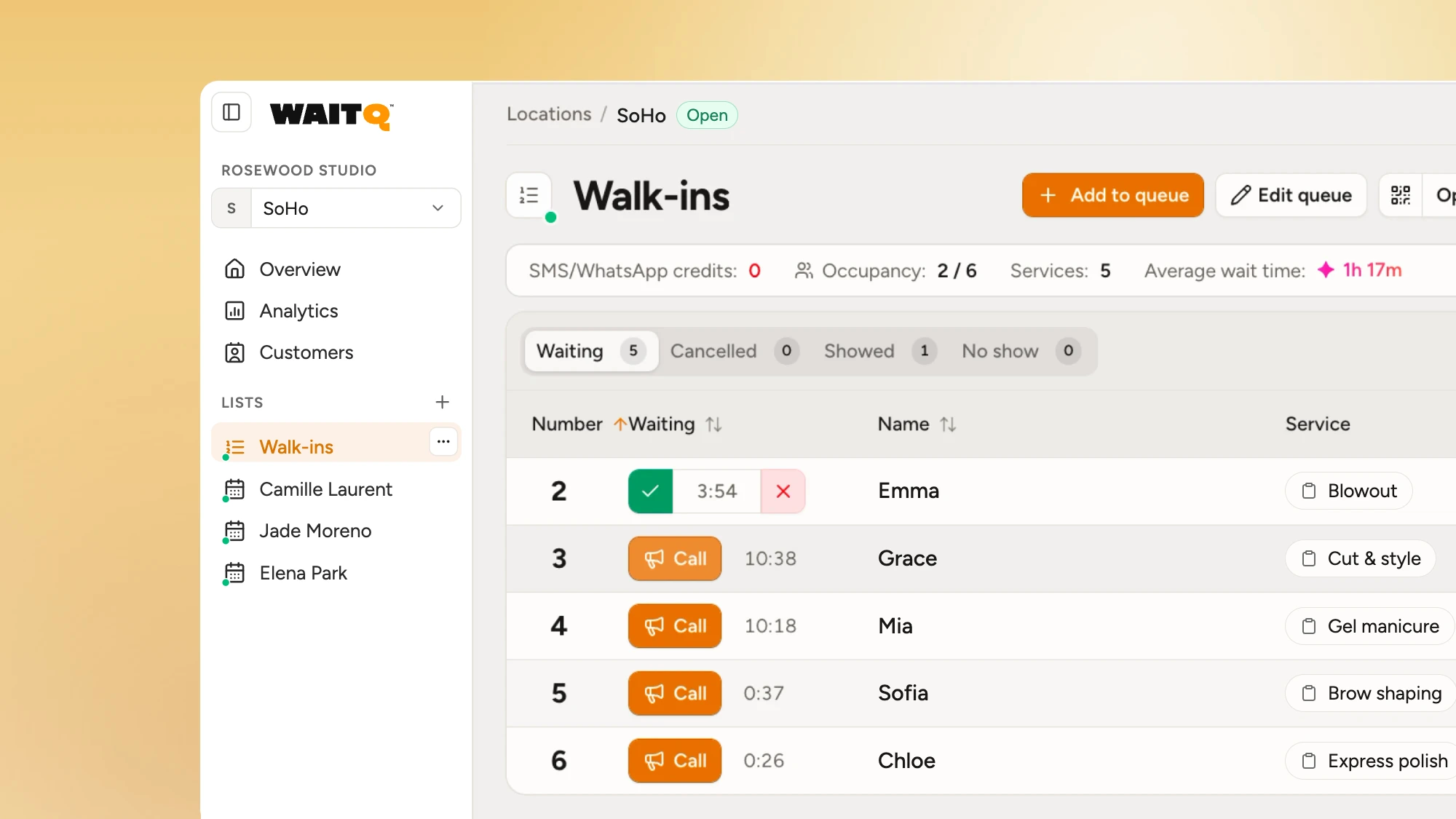Click SMS/WhatsApp credits value 0
This screenshot has height=819, width=1456.
point(755,271)
